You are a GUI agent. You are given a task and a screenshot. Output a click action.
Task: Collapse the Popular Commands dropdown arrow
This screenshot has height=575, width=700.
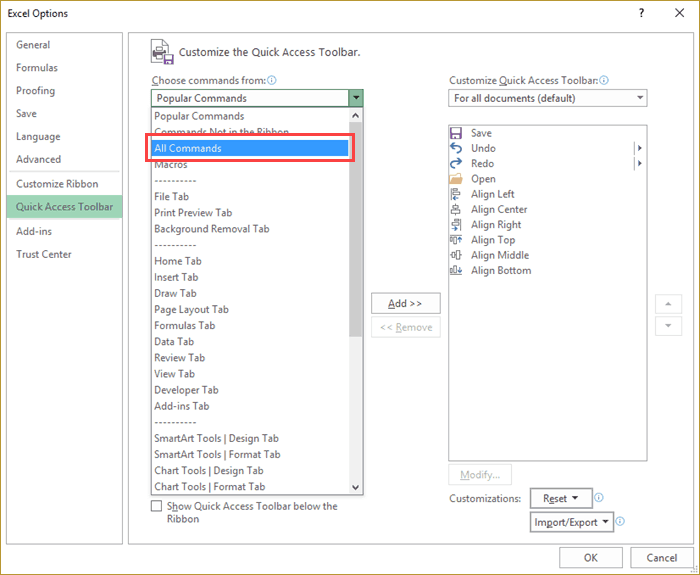click(x=356, y=98)
